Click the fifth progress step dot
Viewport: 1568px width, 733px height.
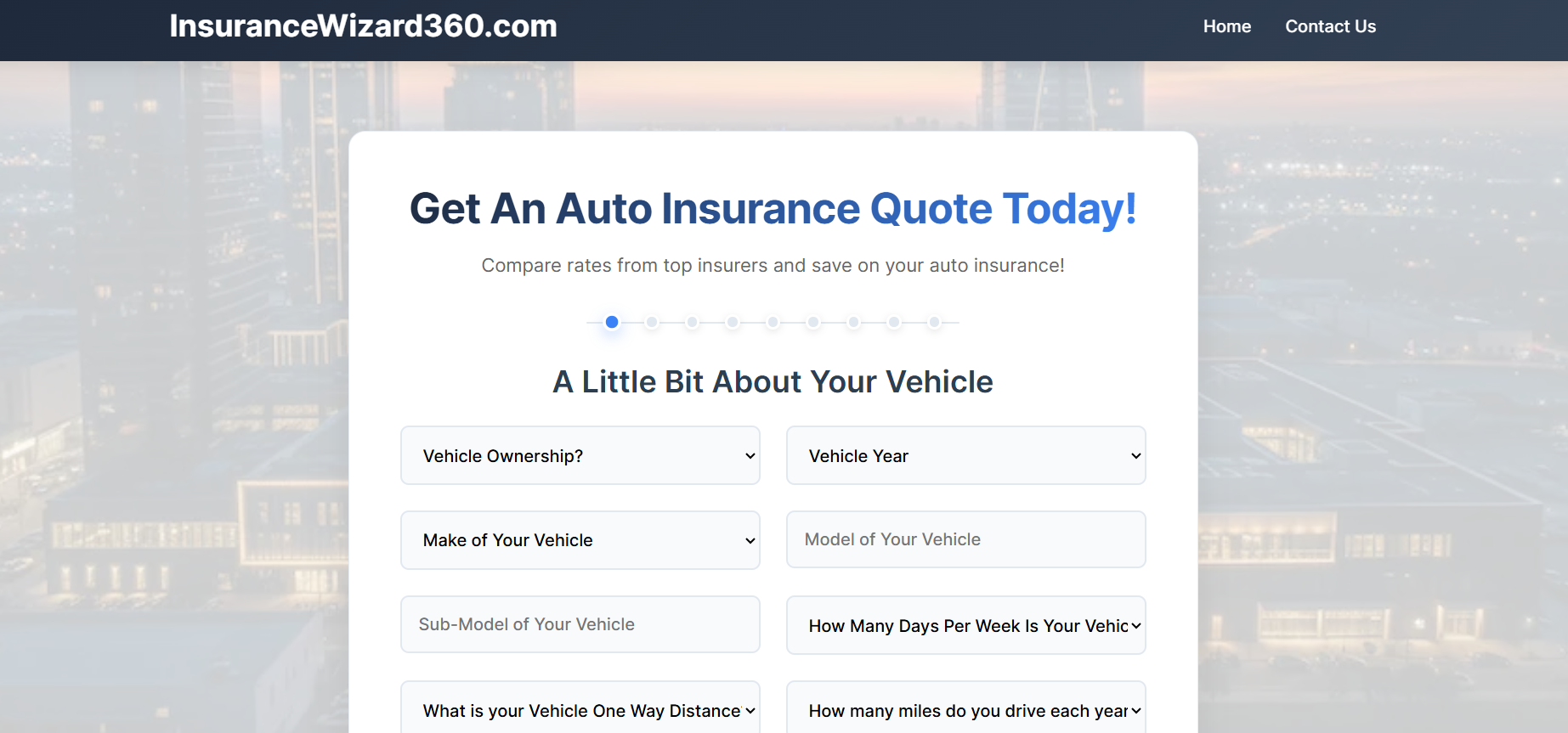[773, 322]
